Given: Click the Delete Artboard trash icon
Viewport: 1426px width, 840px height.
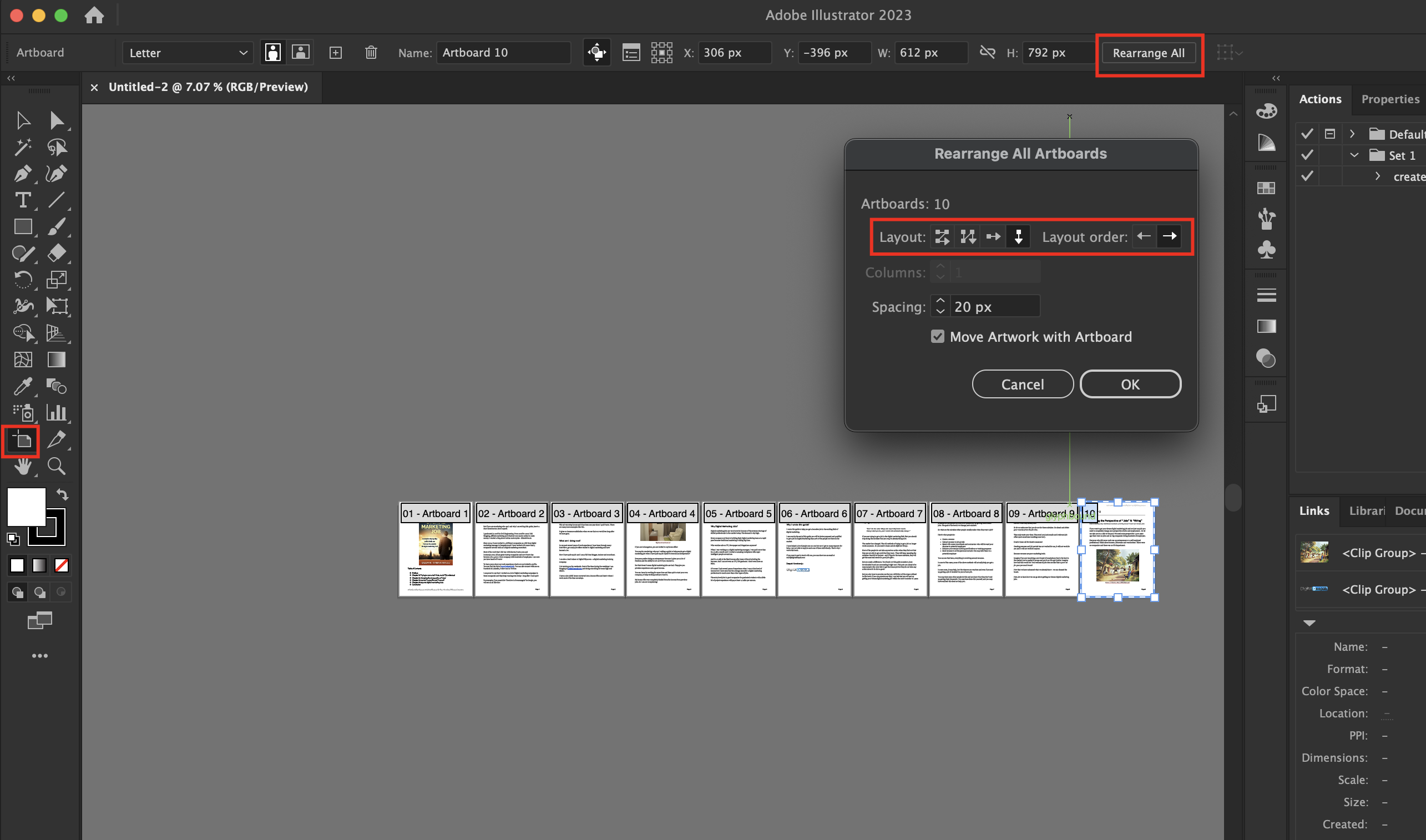Looking at the screenshot, I should 371,53.
